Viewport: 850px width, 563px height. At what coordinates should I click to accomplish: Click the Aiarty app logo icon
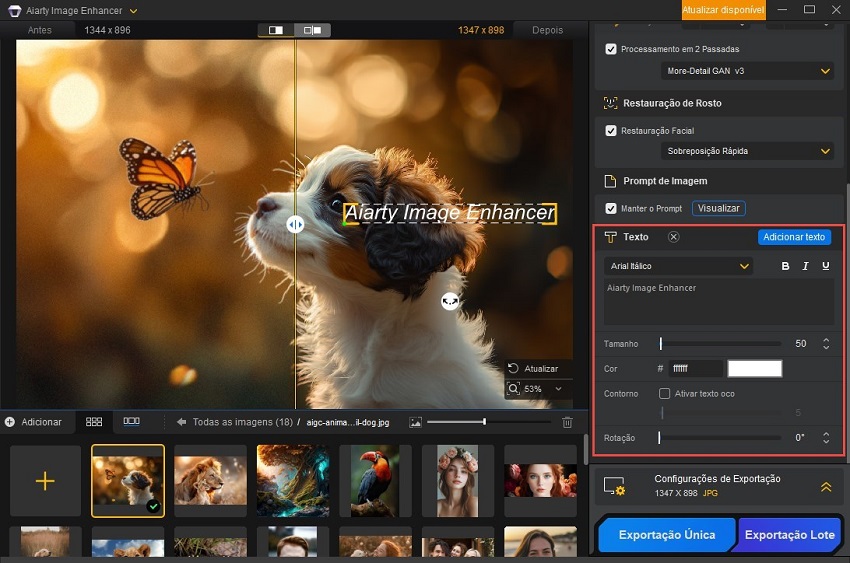pos(15,10)
